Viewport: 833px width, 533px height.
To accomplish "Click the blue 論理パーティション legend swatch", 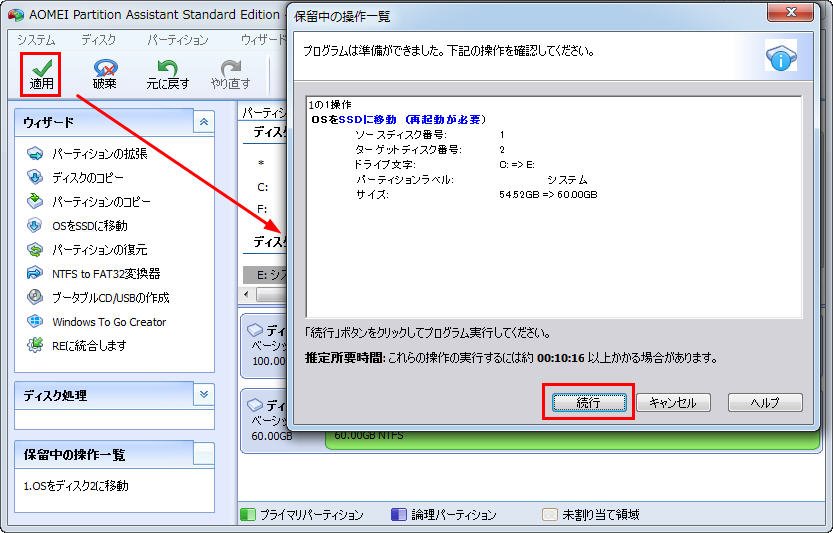I will coord(398,514).
